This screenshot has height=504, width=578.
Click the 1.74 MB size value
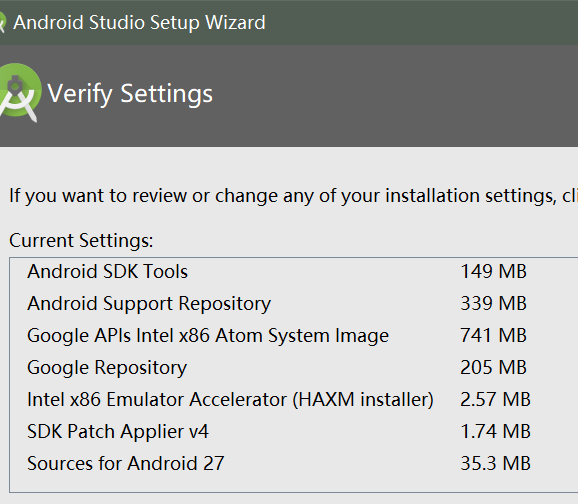[495, 432]
